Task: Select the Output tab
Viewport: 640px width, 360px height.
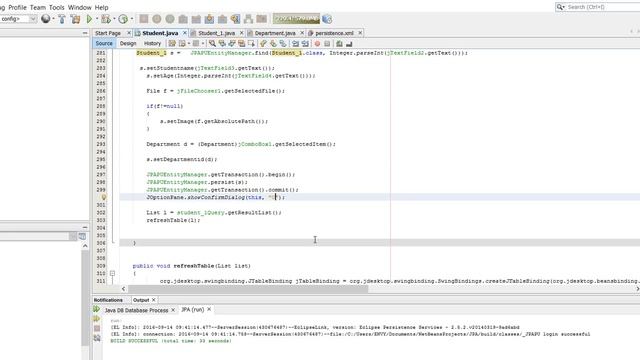Action: tap(141, 300)
